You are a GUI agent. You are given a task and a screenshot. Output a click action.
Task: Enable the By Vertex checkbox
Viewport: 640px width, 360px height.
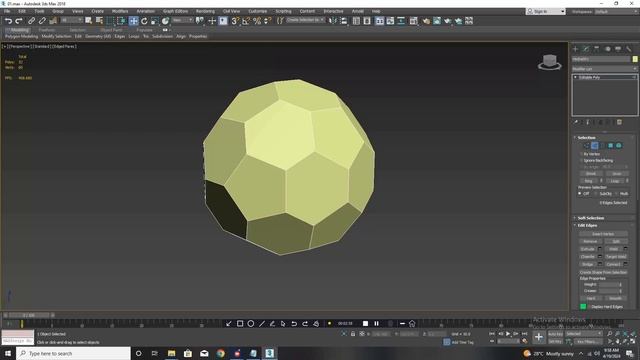pos(581,154)
